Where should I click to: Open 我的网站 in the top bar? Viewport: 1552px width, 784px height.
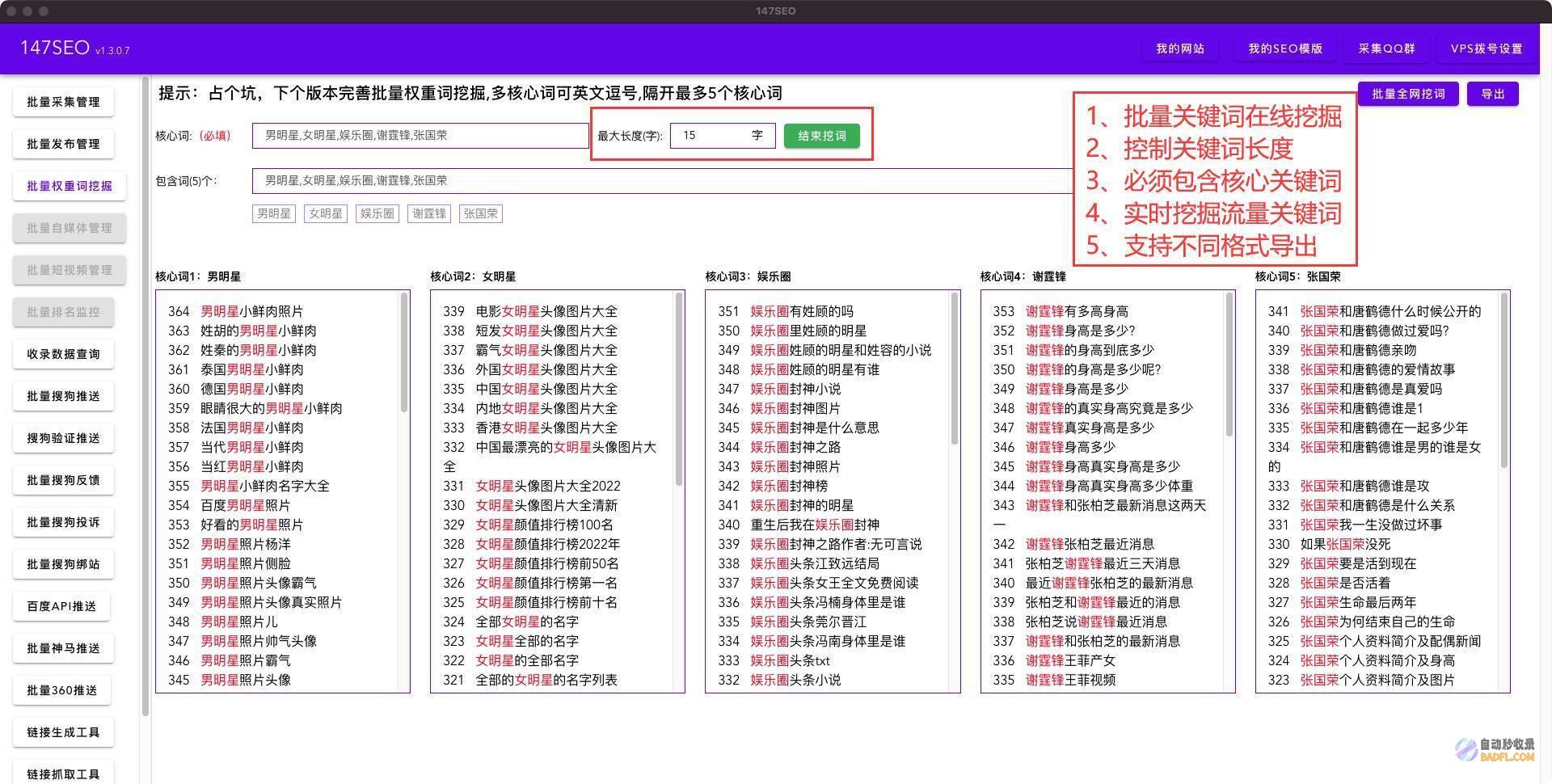(1180, 48)
